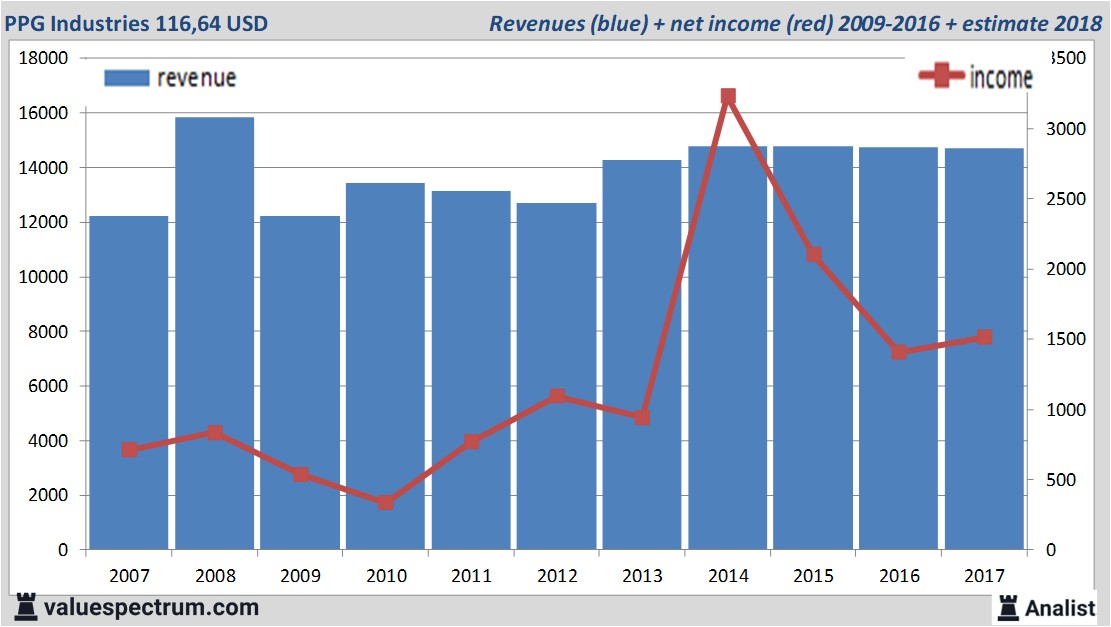Viewport: 1111px width, 627px height.
Task: Click the 2009 income data point
Action: tap(301, 474)
